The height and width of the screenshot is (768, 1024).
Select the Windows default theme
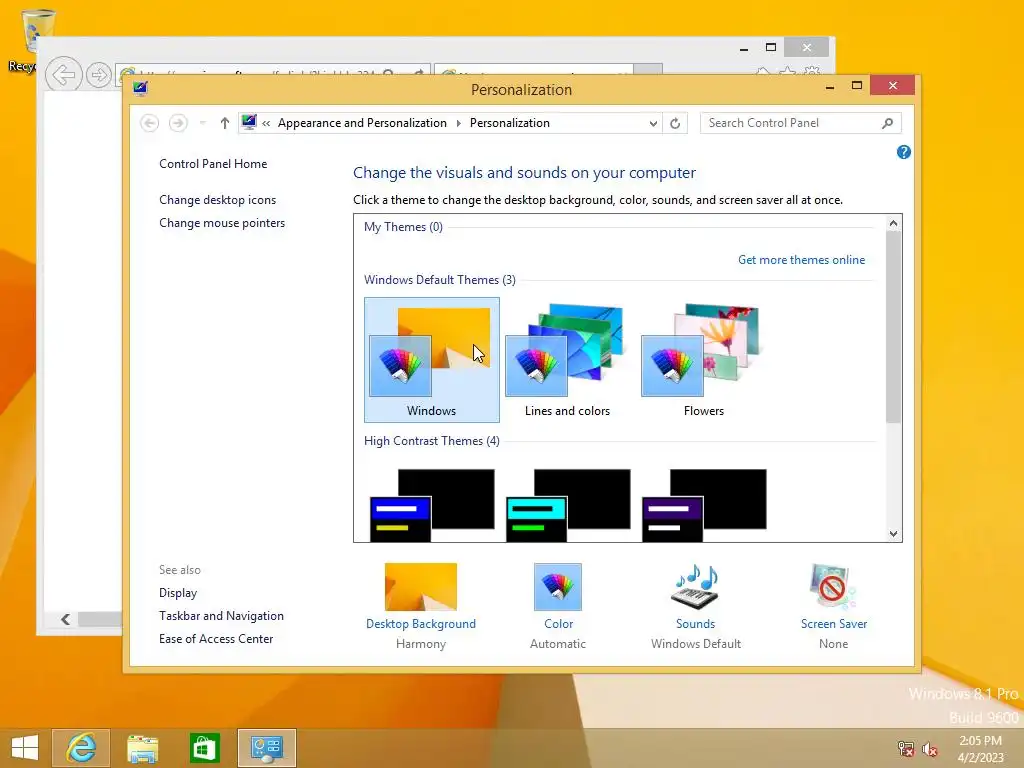tap(432, 359)
